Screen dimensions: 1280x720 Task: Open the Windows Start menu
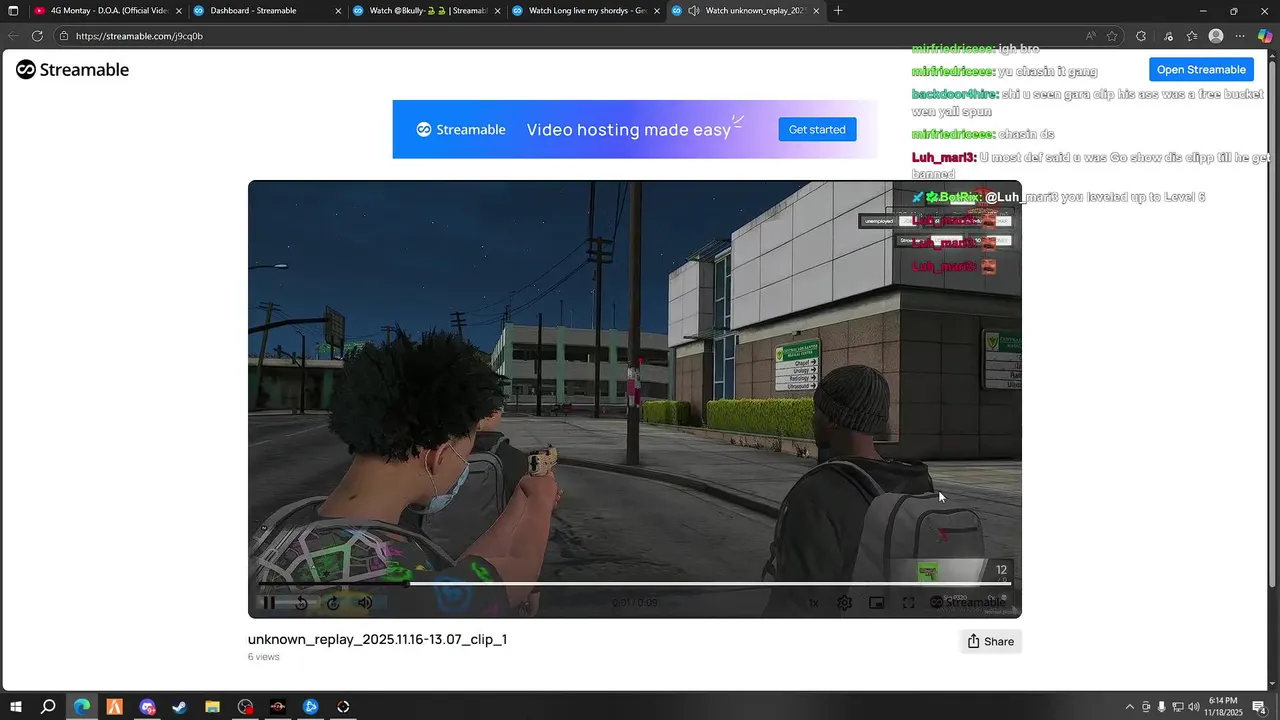click(x=15, y=707)
